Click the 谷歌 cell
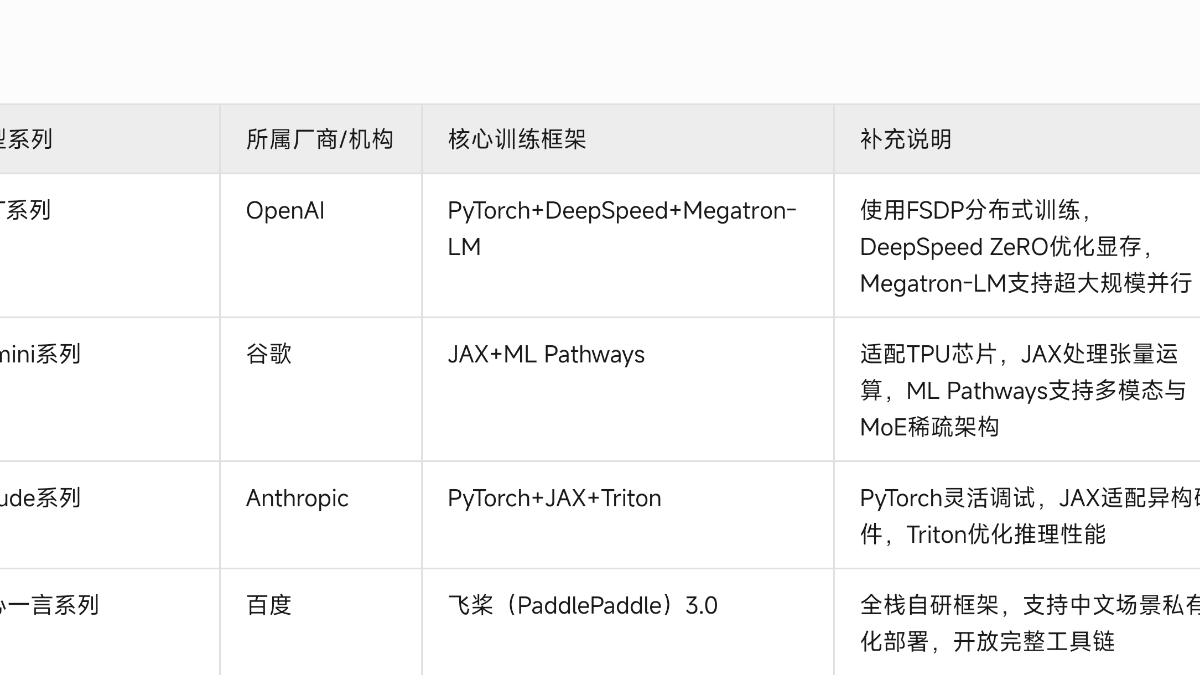1200x675 pixels. tap(321, 390)
